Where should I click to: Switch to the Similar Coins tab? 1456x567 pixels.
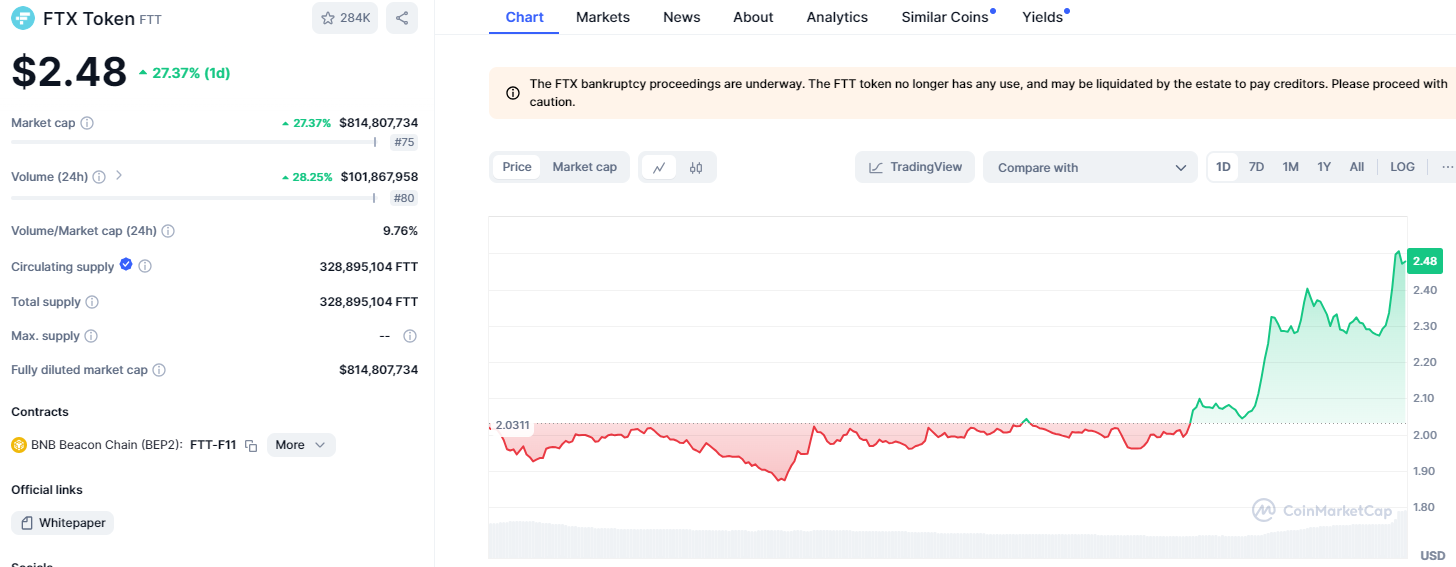click(945, 17)
